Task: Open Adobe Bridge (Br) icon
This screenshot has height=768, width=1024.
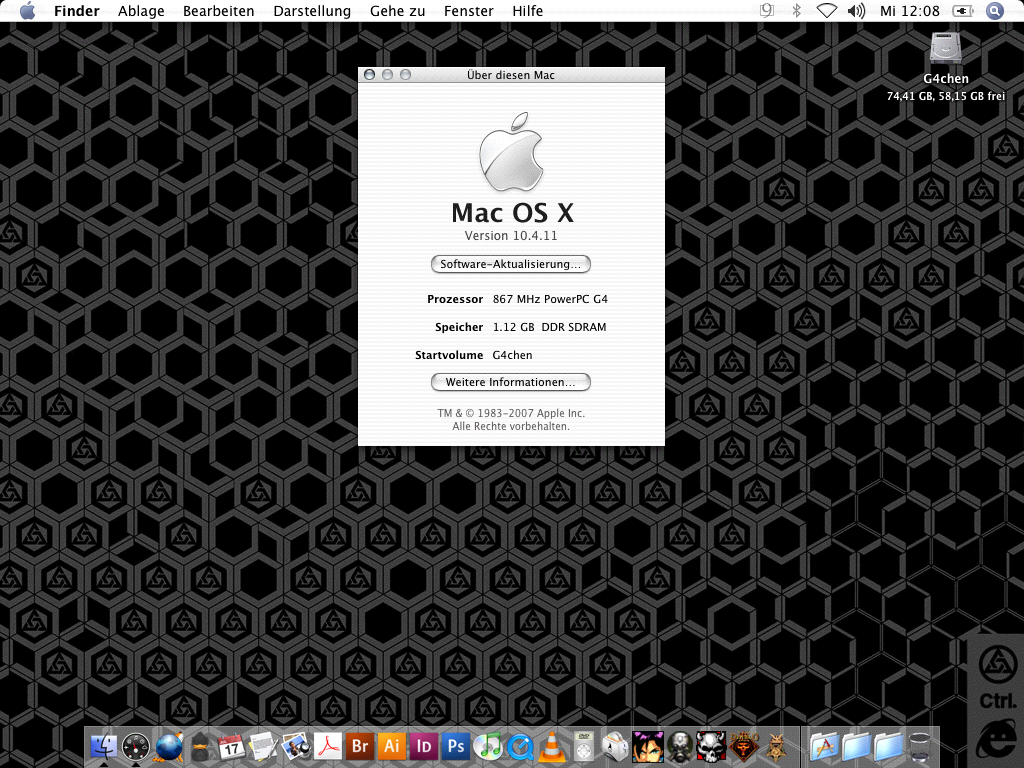Action: (360, 746)
